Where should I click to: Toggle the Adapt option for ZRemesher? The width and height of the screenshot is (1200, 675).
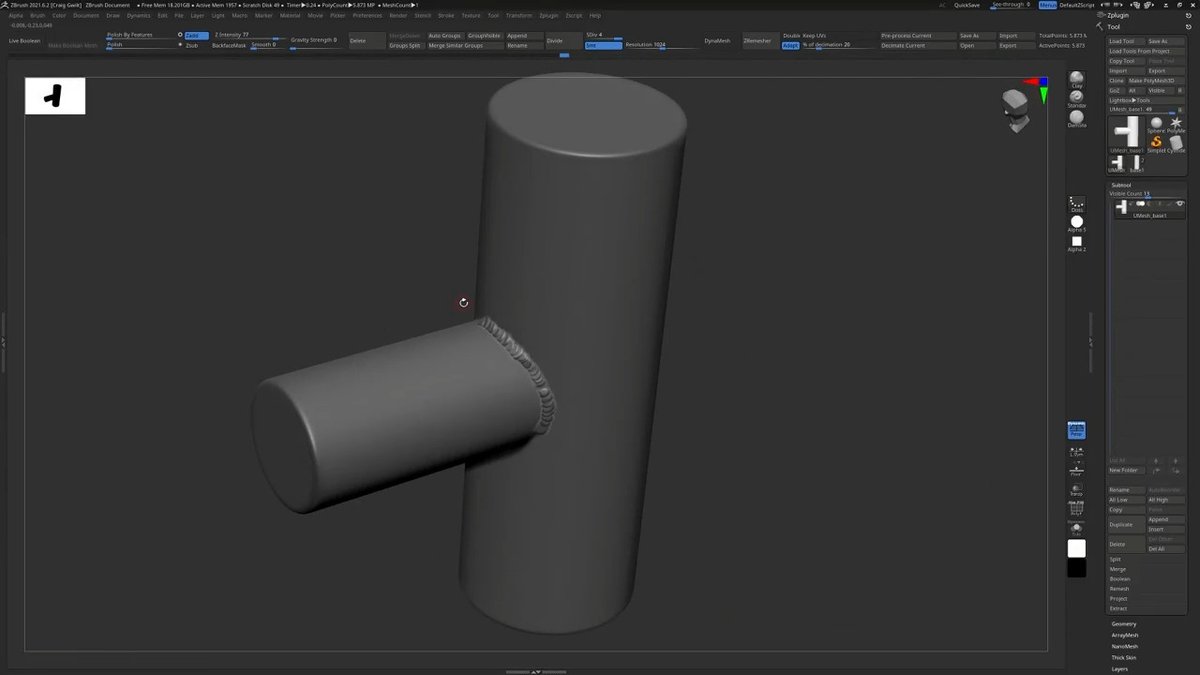pyautogui.click(x=790, y=45)
